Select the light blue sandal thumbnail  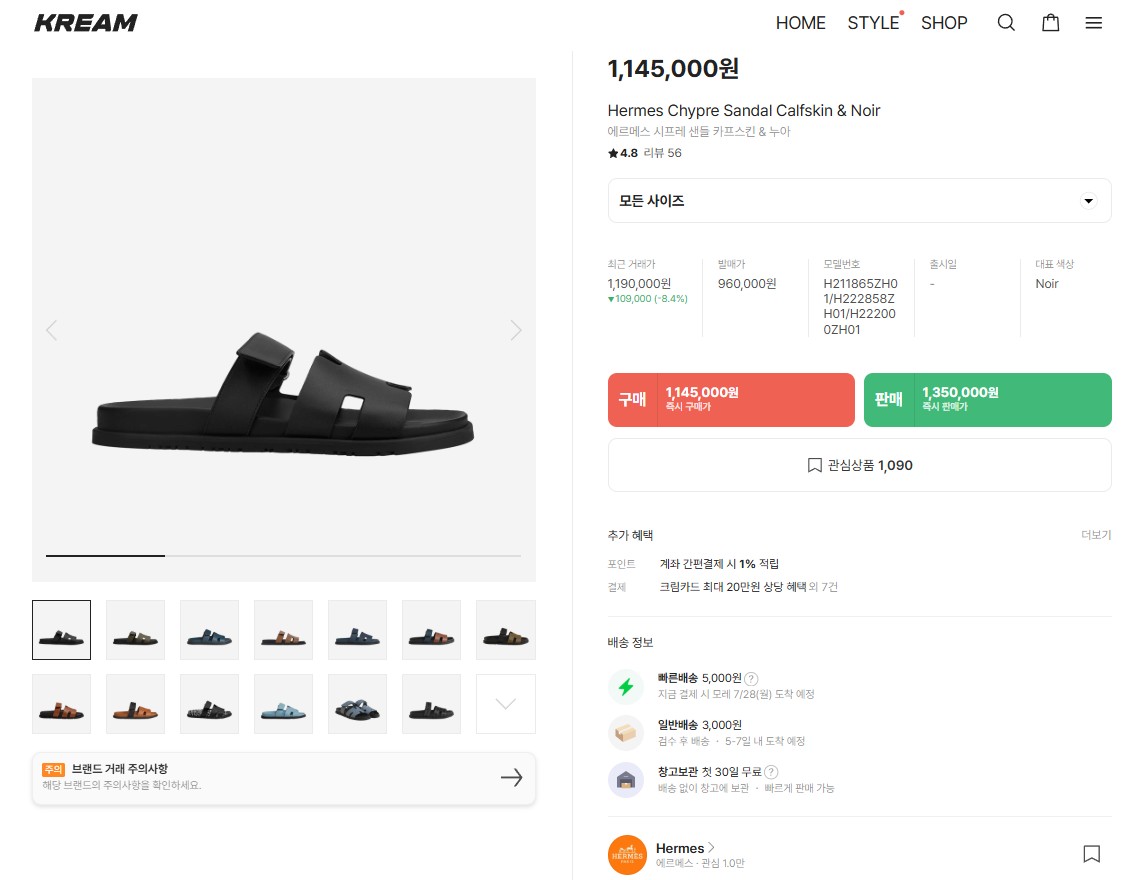284,704
